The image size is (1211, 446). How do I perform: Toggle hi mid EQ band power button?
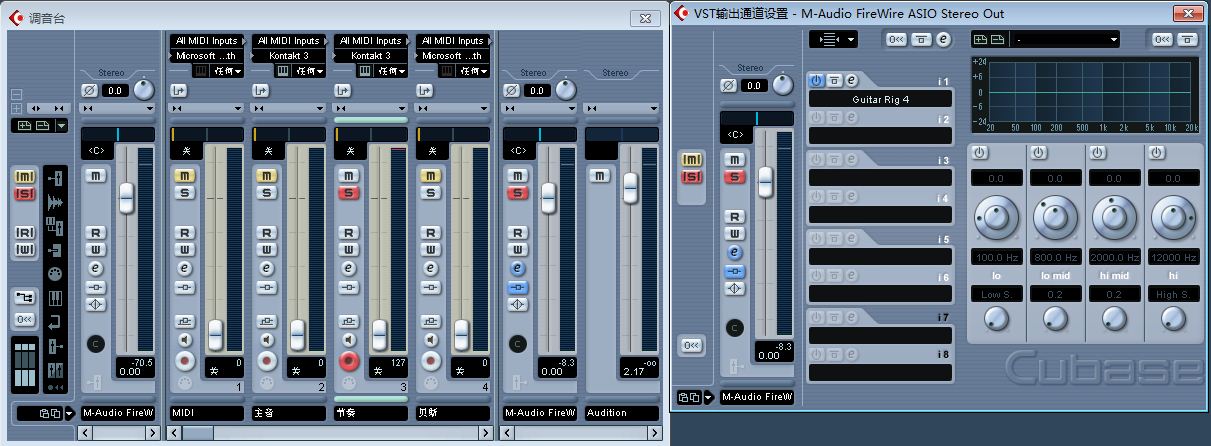click(1098, 153)
